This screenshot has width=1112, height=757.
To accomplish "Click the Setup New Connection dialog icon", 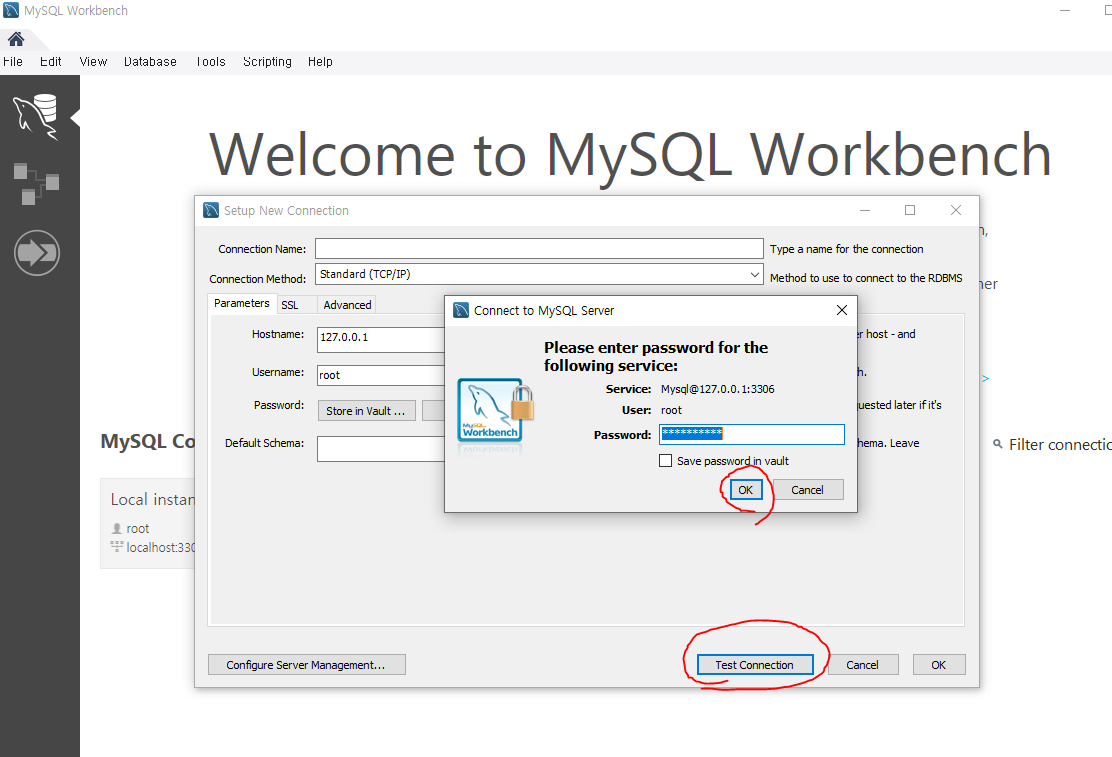I will [211, 210].
